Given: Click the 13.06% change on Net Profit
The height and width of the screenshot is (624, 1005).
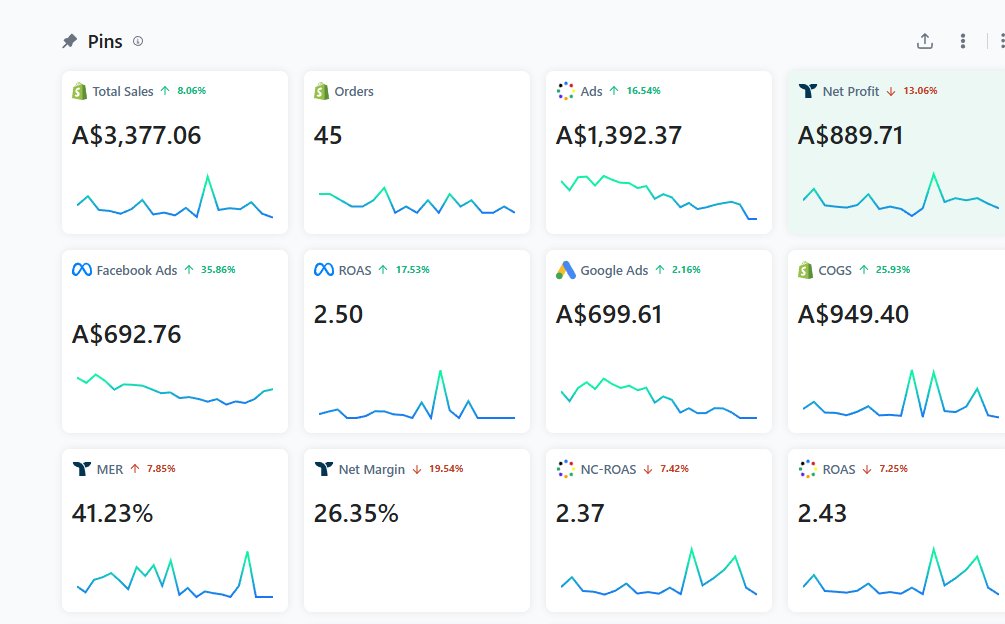Looking at the screenshot, I should 920,90.
